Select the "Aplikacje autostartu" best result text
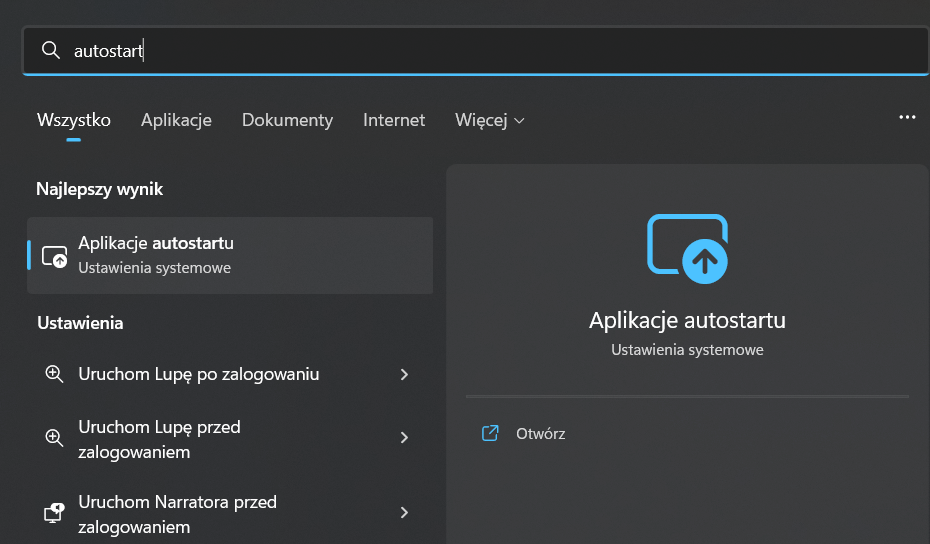Screen dimensions: 930x544 (156, 243)
